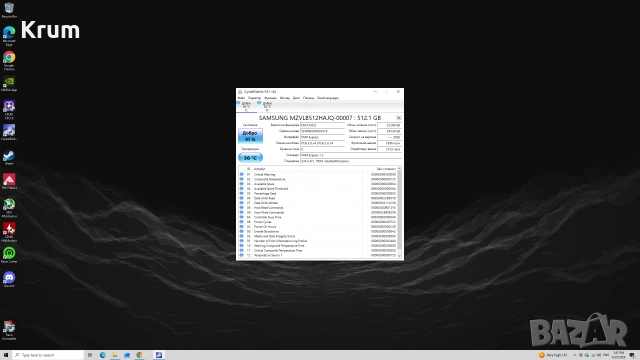Click the Добро 97 % health status button
Viewport: 640px width, 360px height.
(x=250, y=136)
